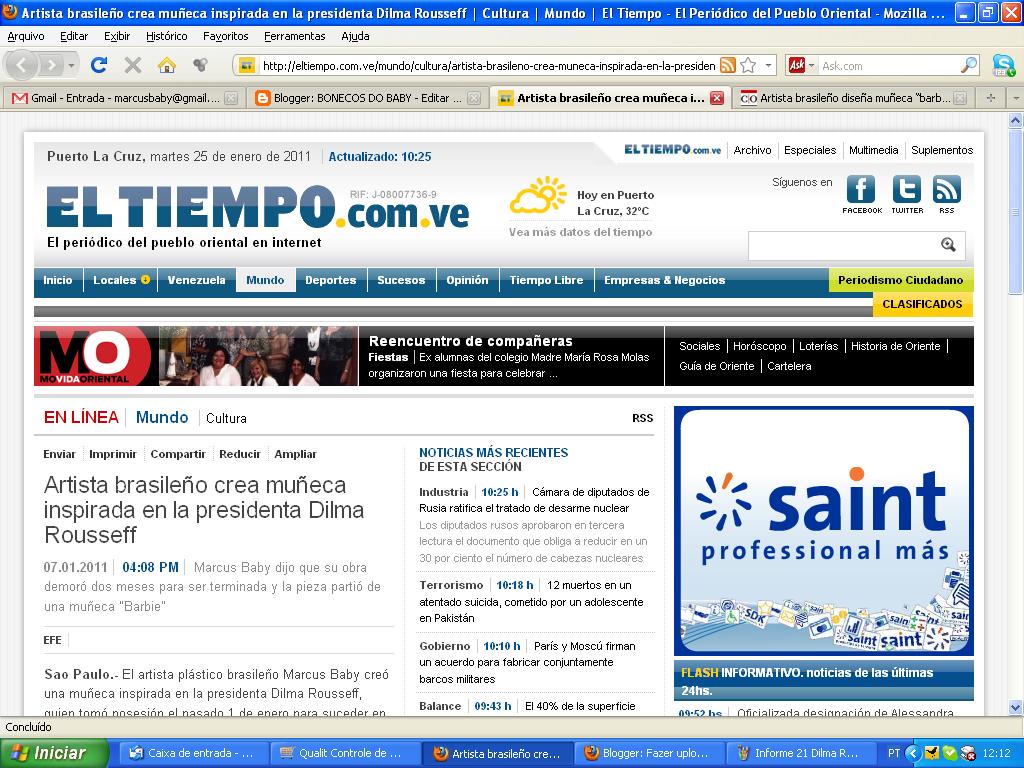List all tabs with the tab bar dropdown arrow
1024x768 pixels.
(1015, 98)
